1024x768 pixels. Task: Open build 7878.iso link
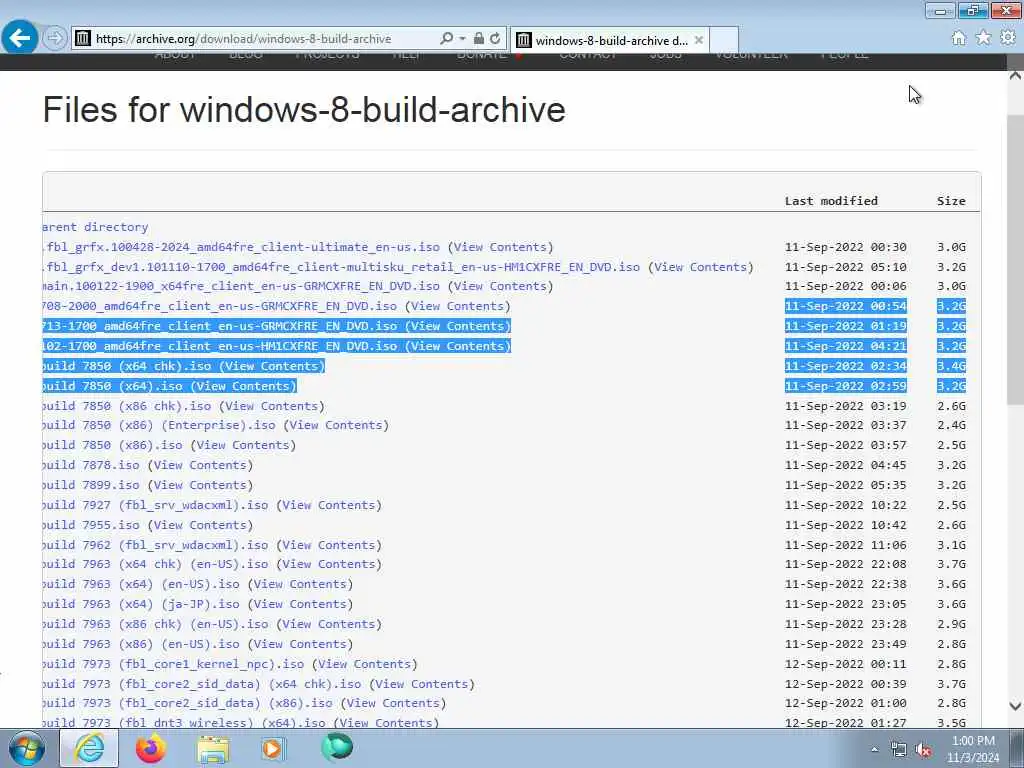click(x=91, y=465)
